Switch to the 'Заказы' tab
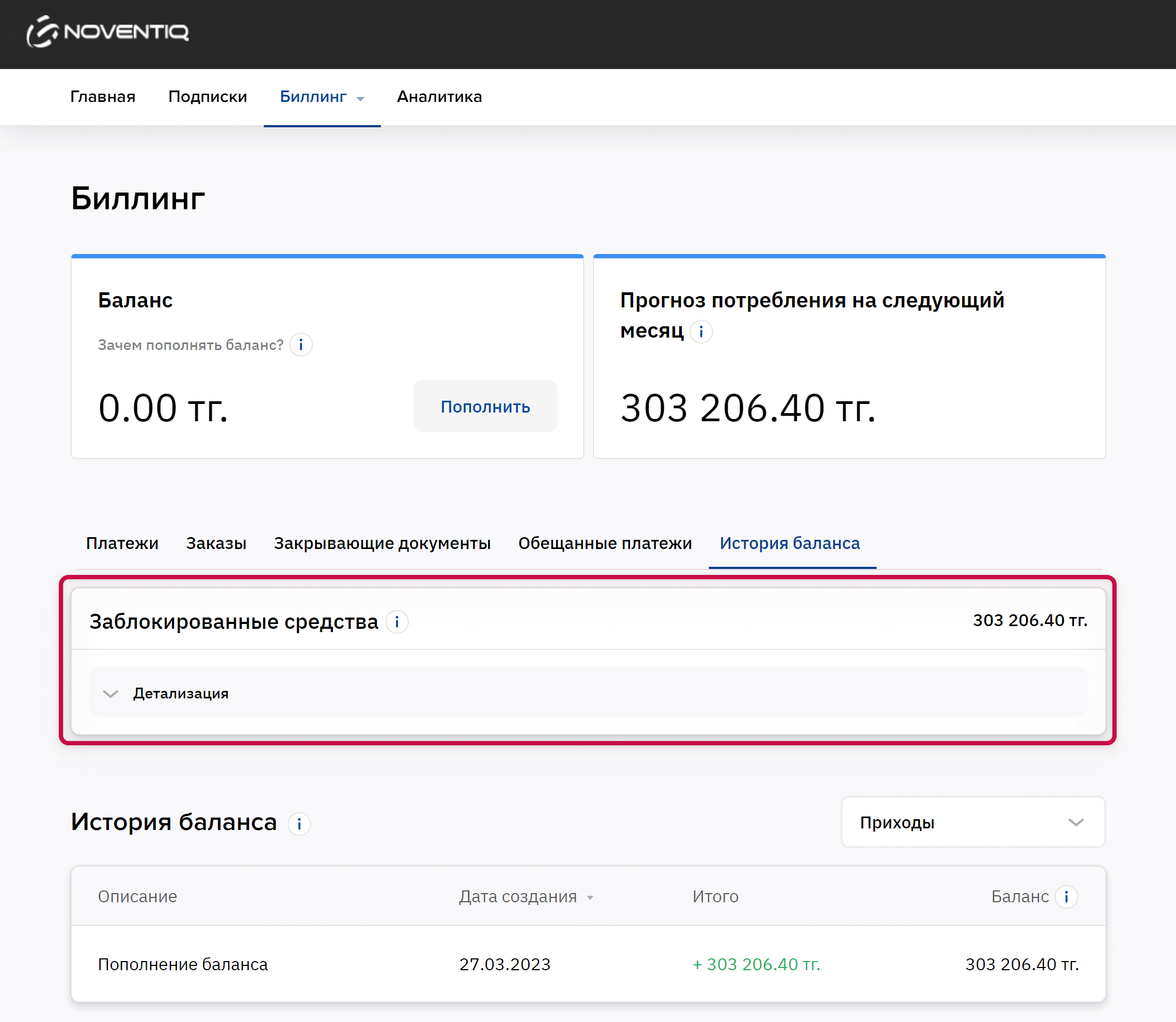The height and width of the screenshot is (1022, 1176). [216, 544]
